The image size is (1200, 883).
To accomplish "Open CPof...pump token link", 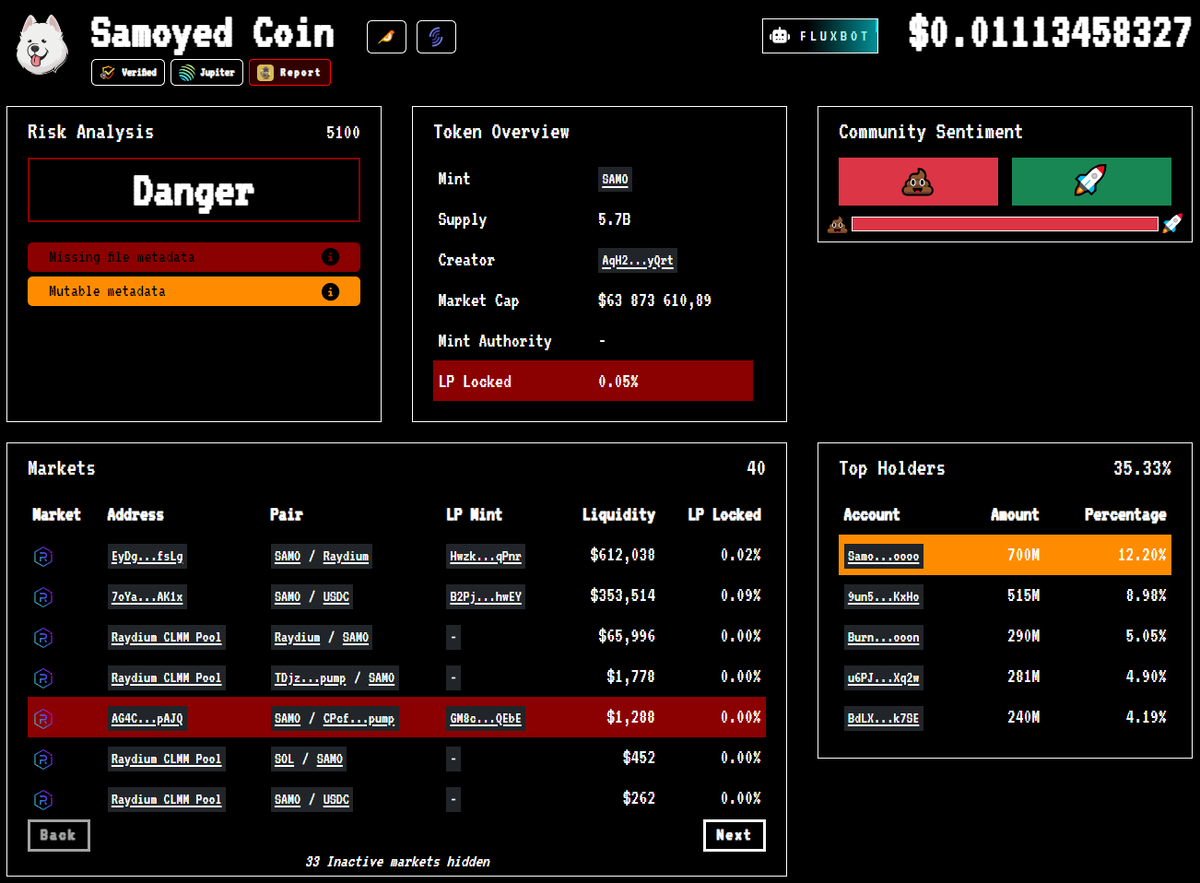I will (359, 718).
